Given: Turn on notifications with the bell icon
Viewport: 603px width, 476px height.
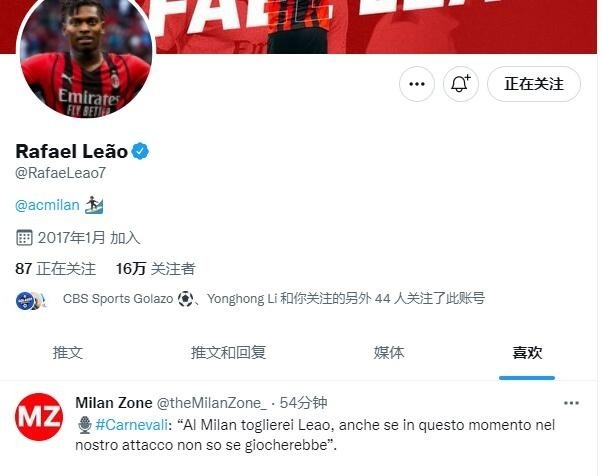Looking at the screenshot, I should pyautogui.click(x=461, y=84).
